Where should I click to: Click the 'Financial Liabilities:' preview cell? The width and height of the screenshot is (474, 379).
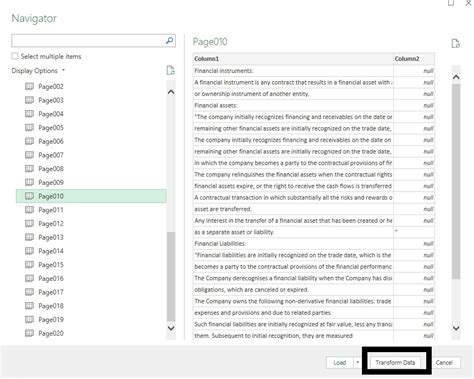tap(293, 244)
